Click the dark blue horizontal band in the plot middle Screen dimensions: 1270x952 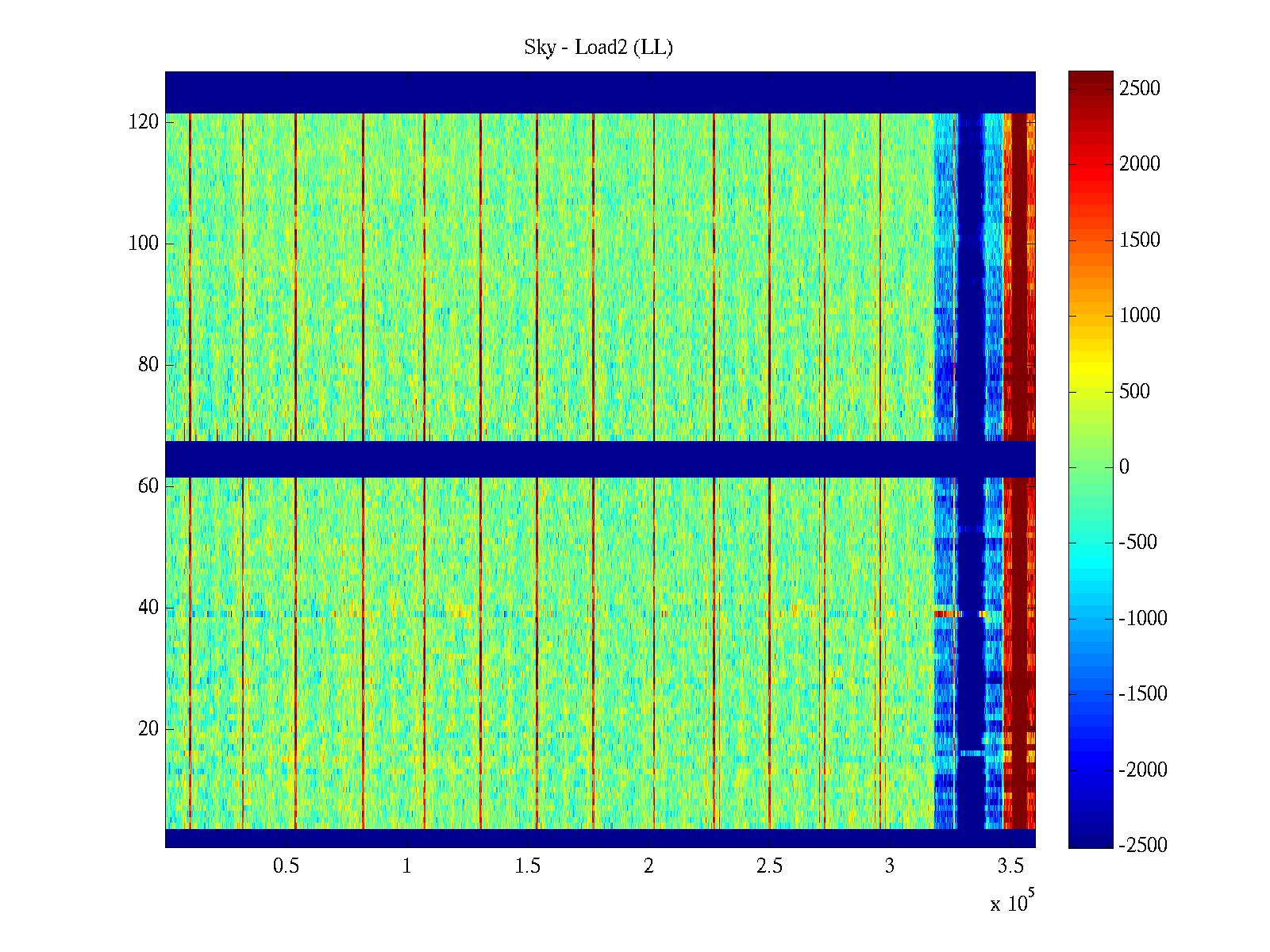click(x=599, y=459)
